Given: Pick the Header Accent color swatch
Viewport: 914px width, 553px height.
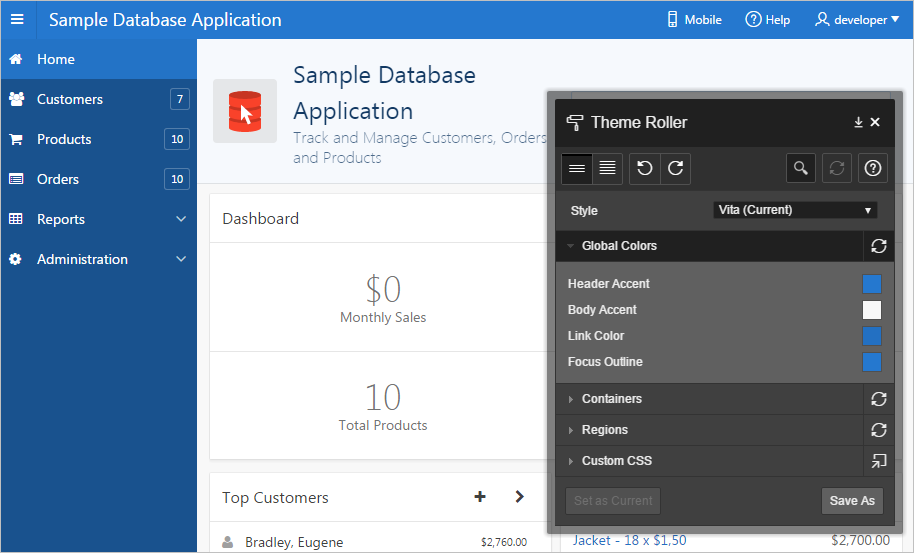Looking at the screenshot, I should click(x=872, y=284).
